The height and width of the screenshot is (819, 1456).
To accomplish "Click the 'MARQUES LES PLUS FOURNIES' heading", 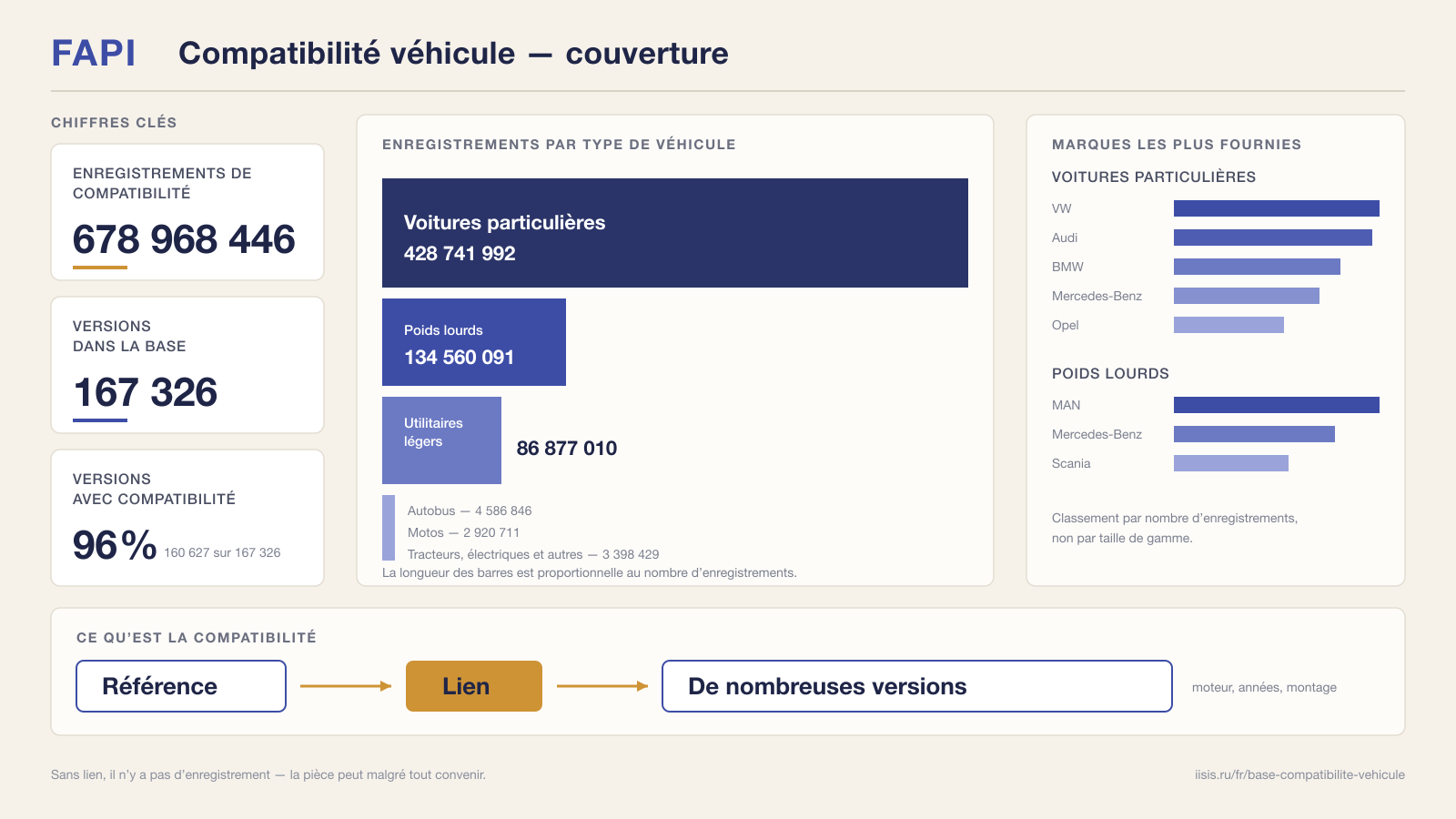I will coord(1177,145).
